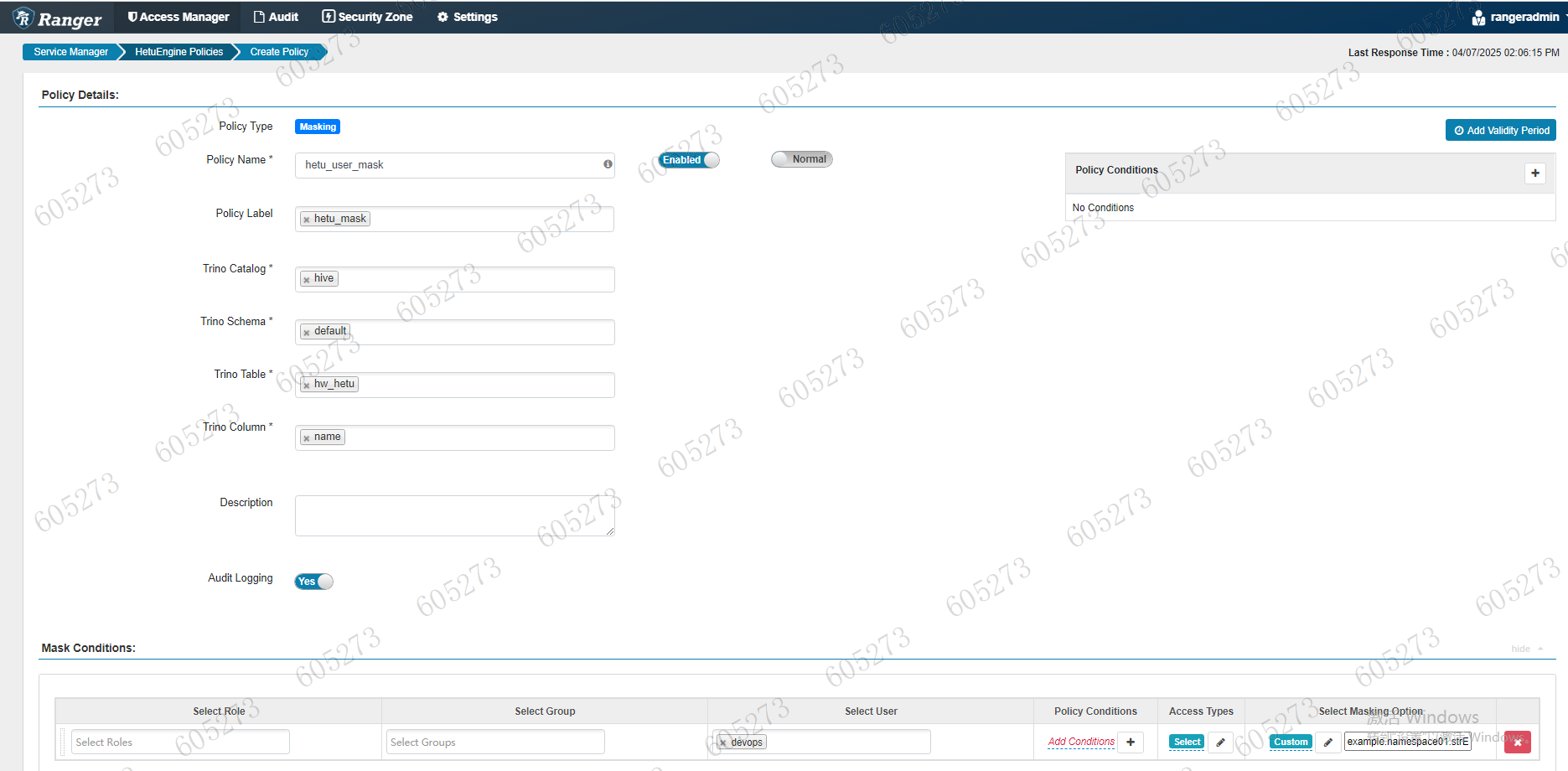Remove the devops user tag
1568x771 pixels.
click(723, 743)
